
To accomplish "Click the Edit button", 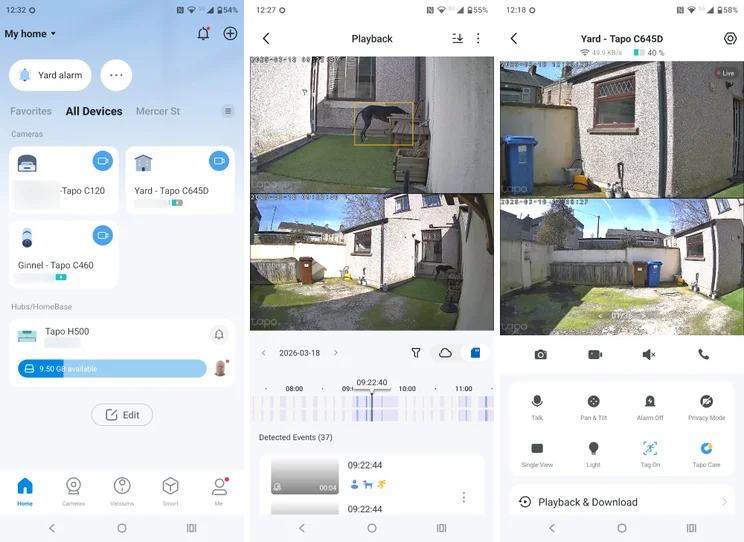I will [122, 415].
